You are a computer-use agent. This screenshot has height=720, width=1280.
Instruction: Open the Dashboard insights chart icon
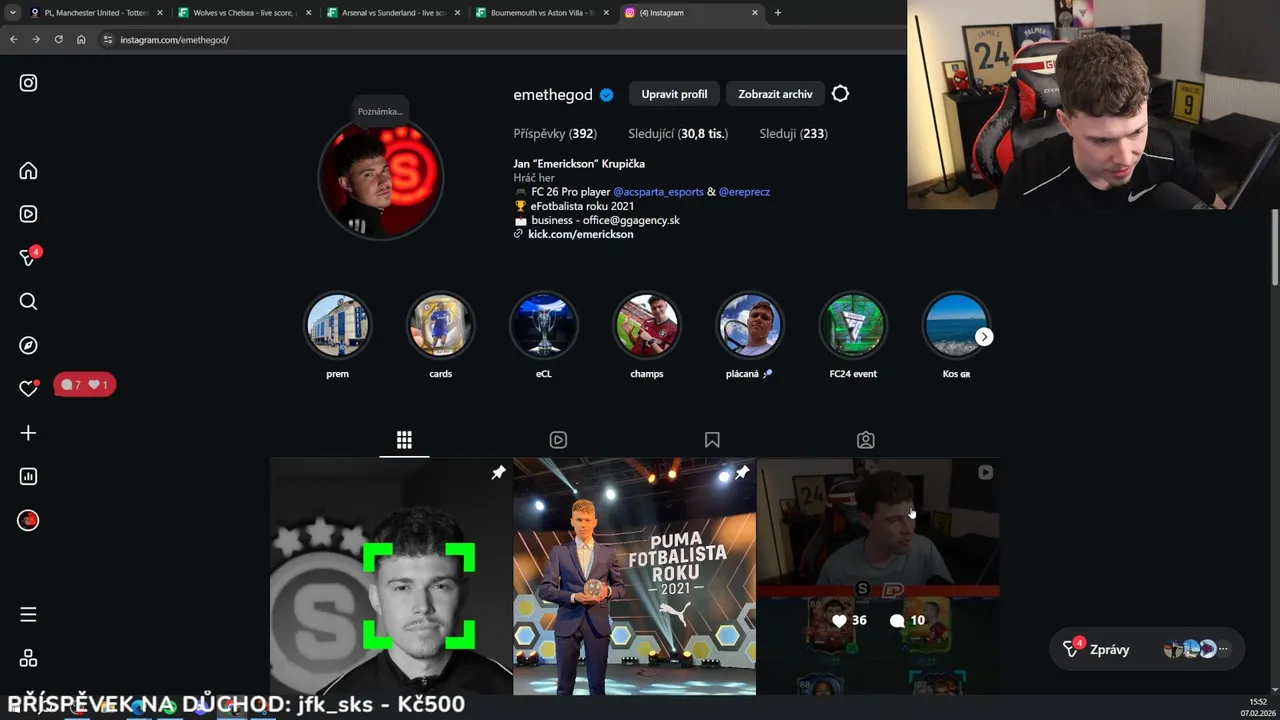(28, 477)
